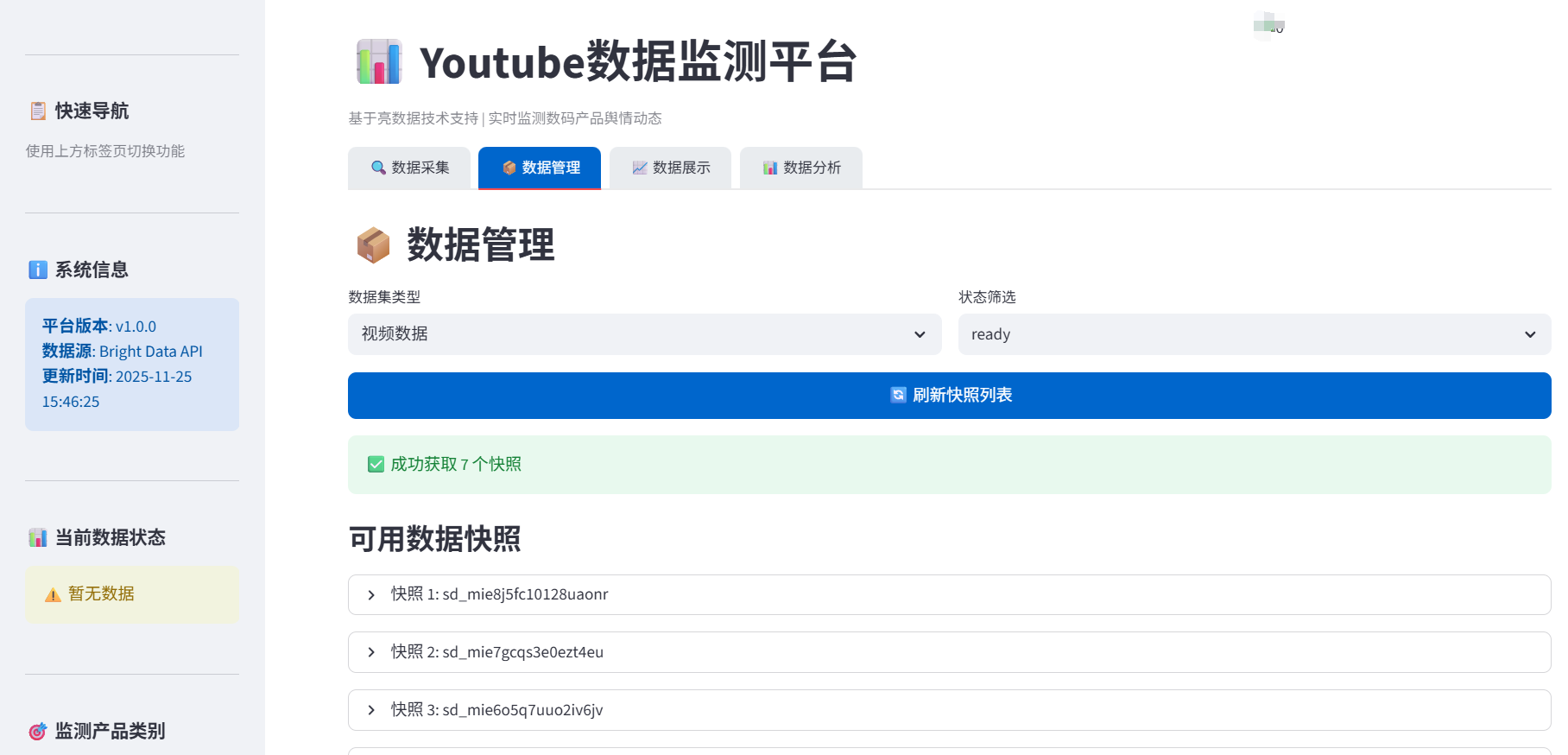
Task: Click the green checkmark in success message
Action: (376, 465)
